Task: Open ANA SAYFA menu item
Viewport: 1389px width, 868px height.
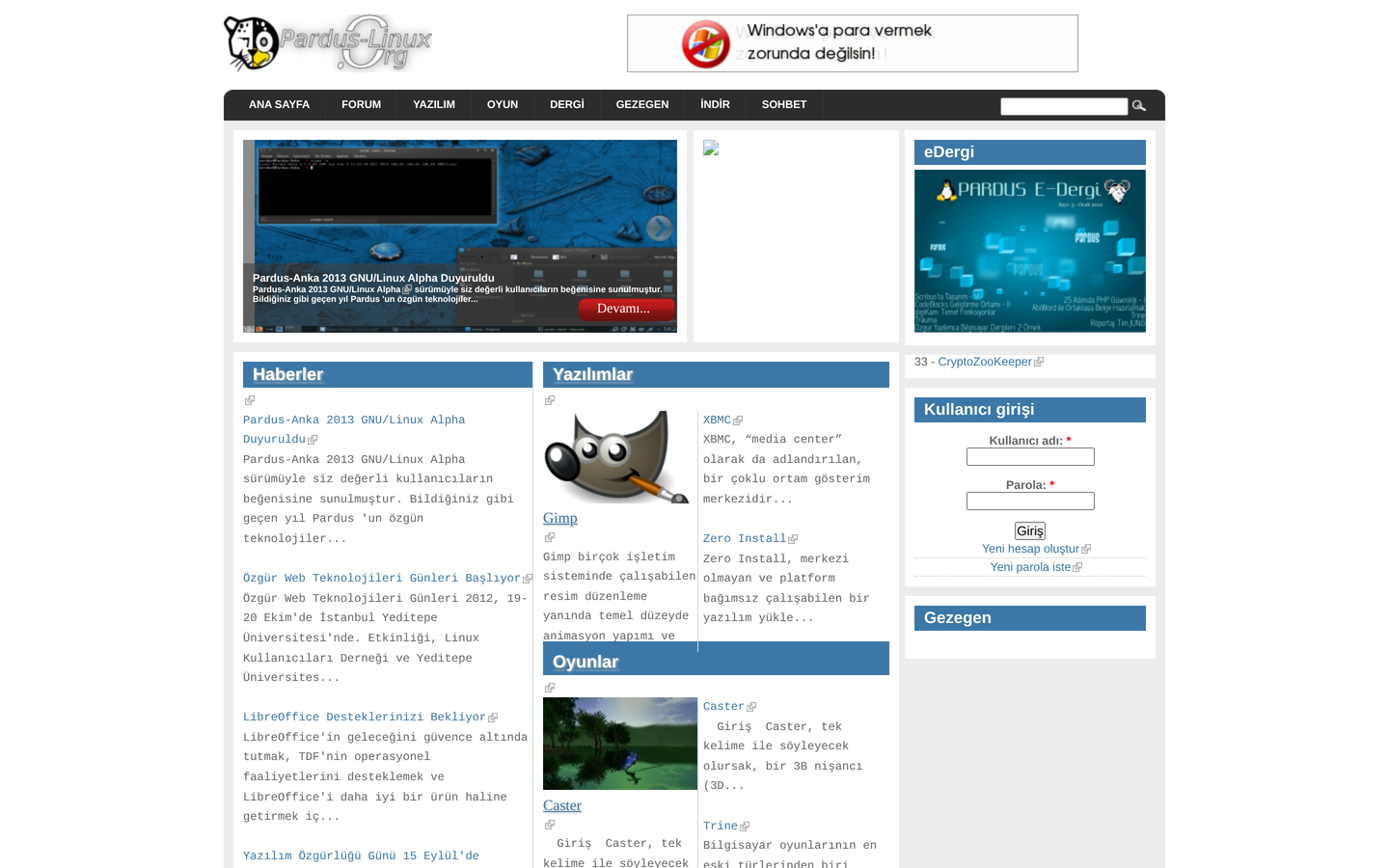Action: click(x=280, y=104)
